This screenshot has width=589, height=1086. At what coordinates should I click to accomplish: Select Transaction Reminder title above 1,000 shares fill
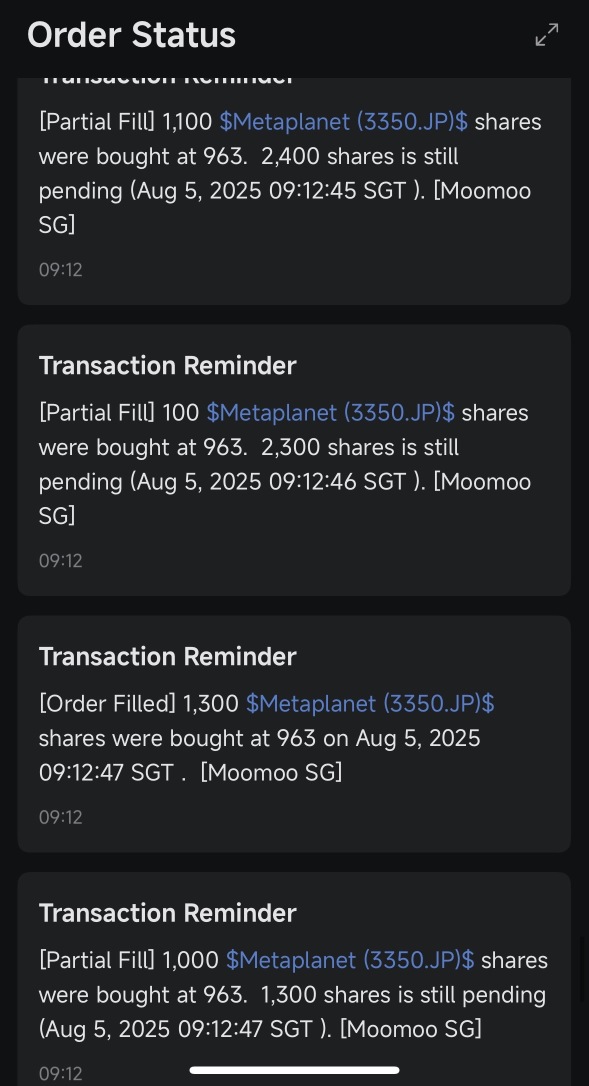pos(168,913)
